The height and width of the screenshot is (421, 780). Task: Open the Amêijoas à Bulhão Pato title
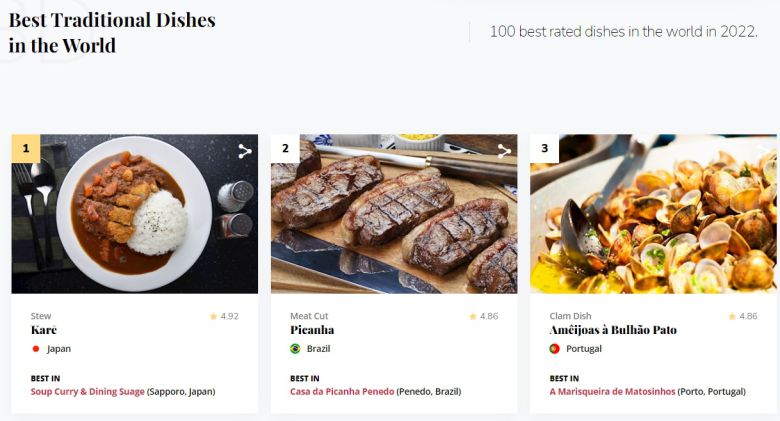[613, 330]
